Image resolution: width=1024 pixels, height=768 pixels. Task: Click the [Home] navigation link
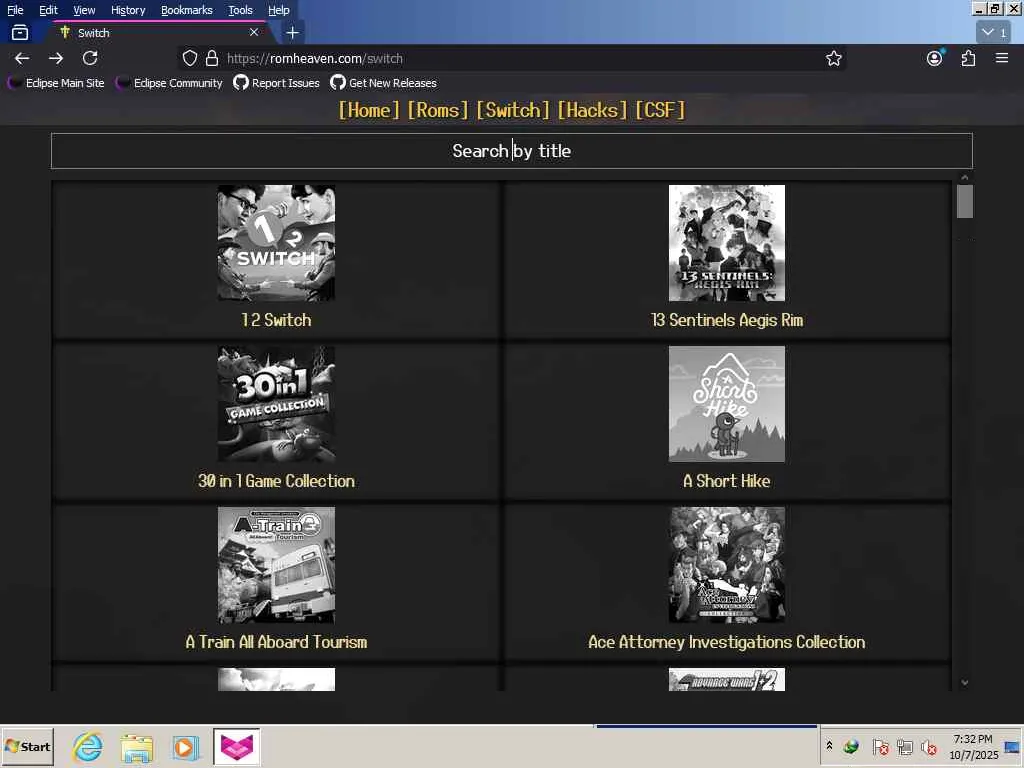point(369,110)
